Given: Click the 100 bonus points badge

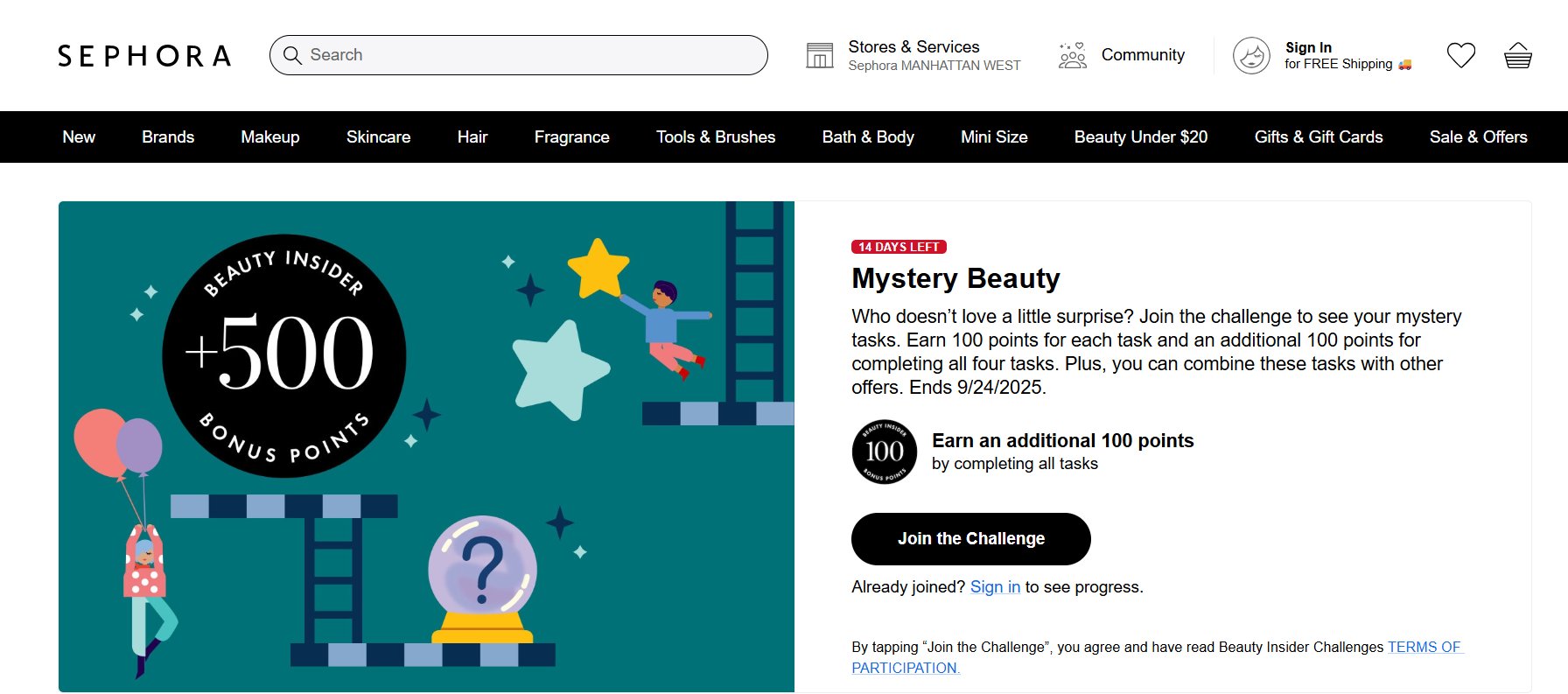Looking at the screenshot, I should pyautogui.click(x=884, y=452).
